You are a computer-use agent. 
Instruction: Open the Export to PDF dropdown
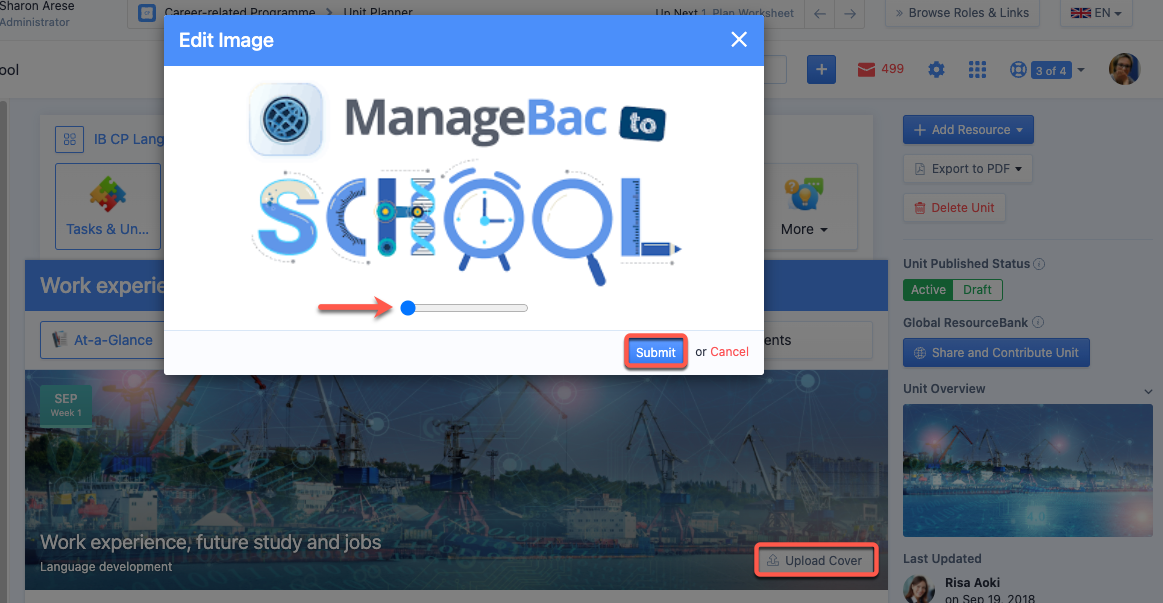click(x=968, y=168)
